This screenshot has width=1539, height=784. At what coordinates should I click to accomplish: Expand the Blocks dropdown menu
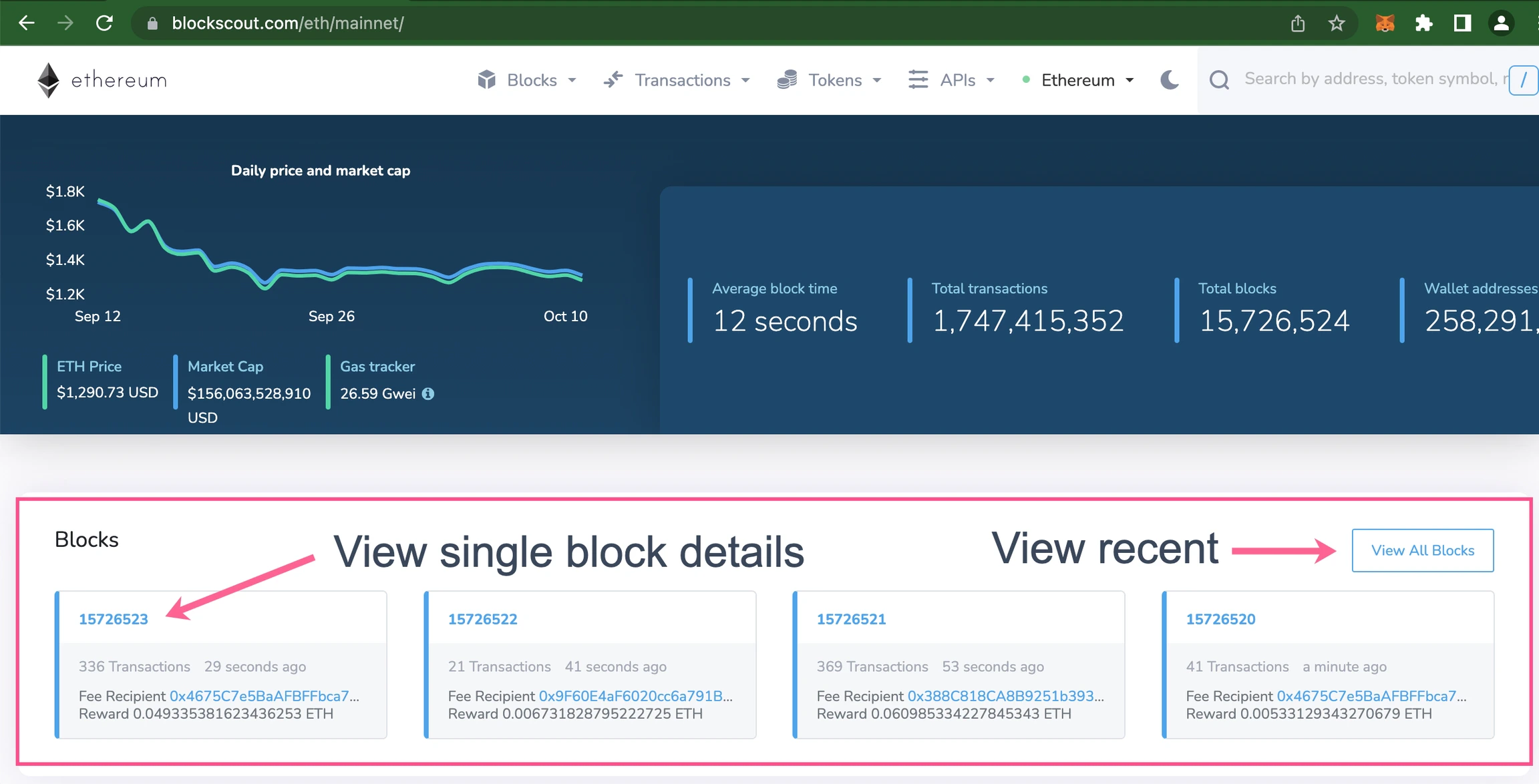tap(528, 80)
